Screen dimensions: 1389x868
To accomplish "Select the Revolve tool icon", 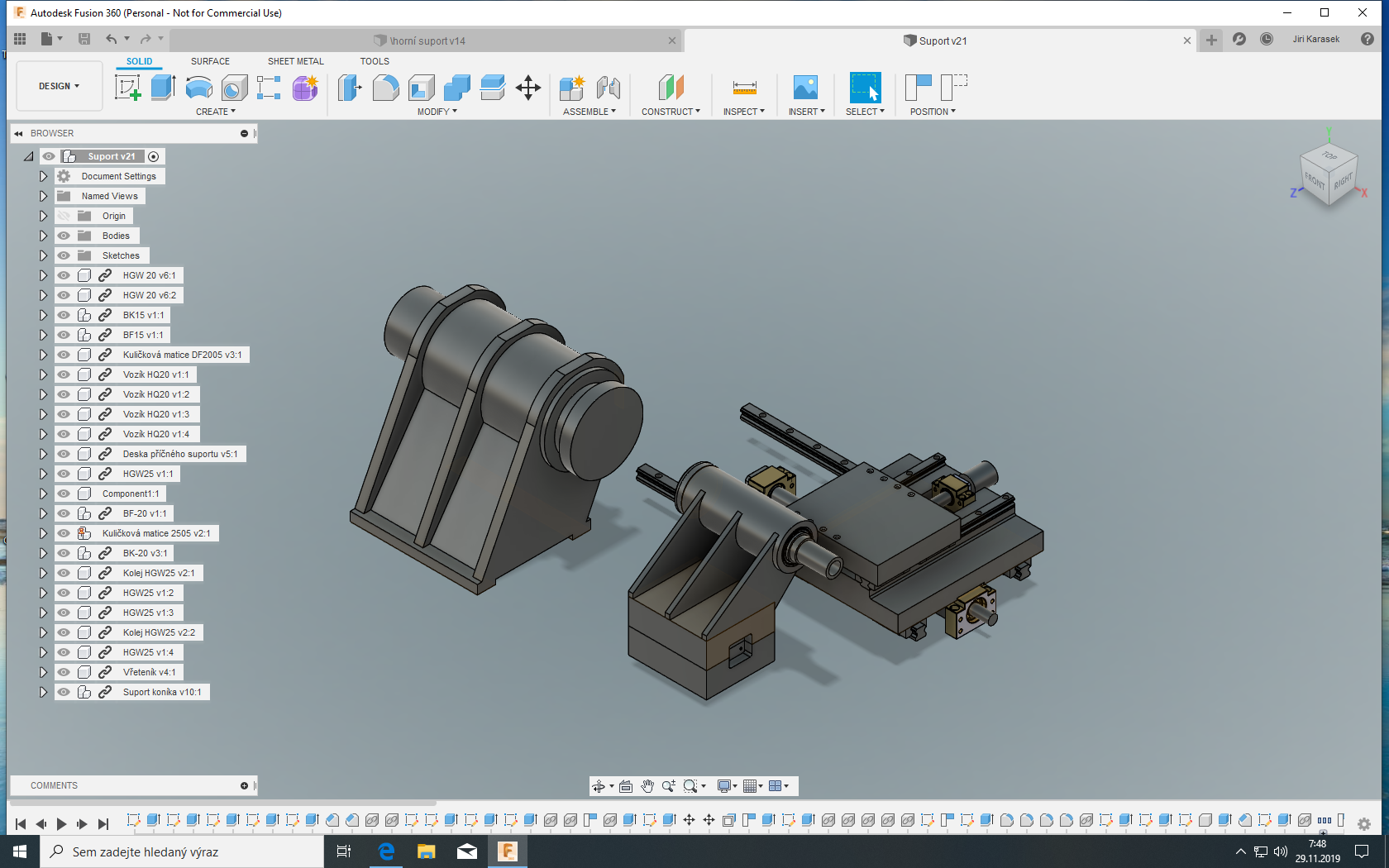I will click(198, 87).
